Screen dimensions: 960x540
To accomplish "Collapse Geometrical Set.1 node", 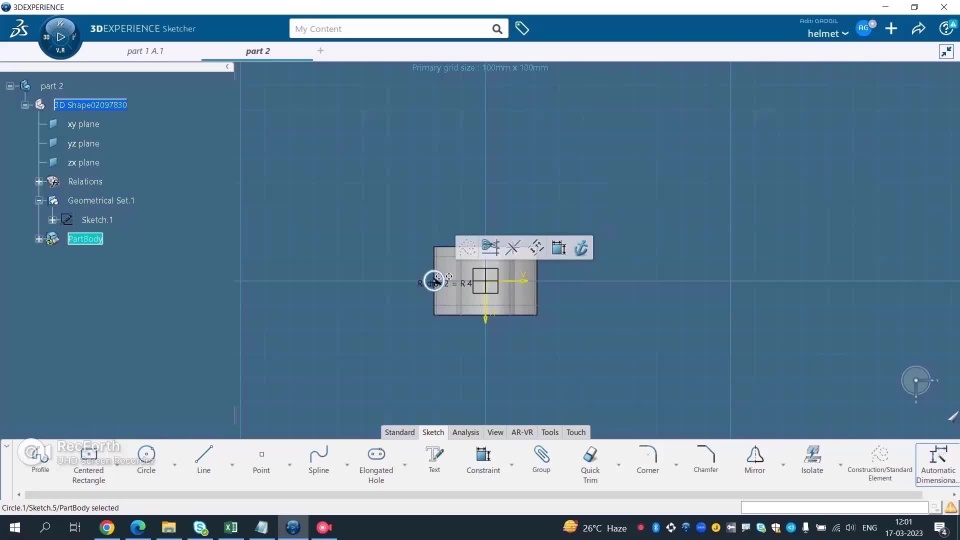I will coord(39,201).
